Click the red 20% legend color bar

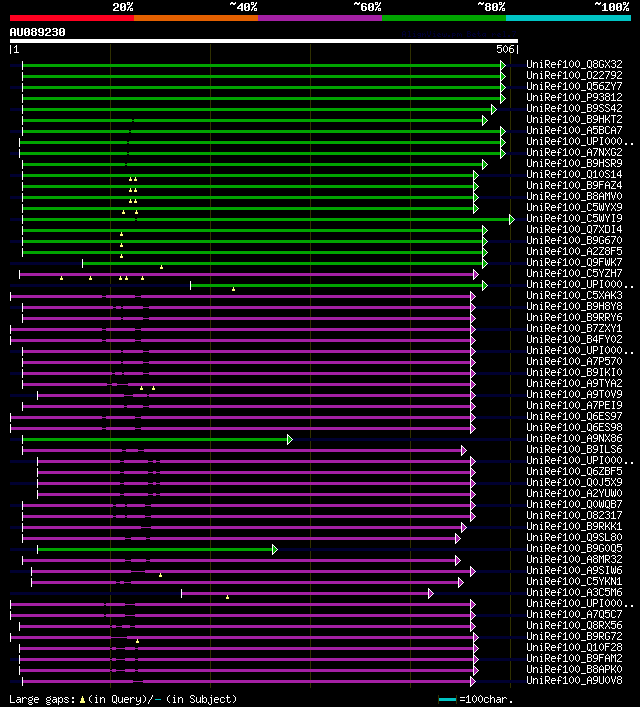click(72, 18)
